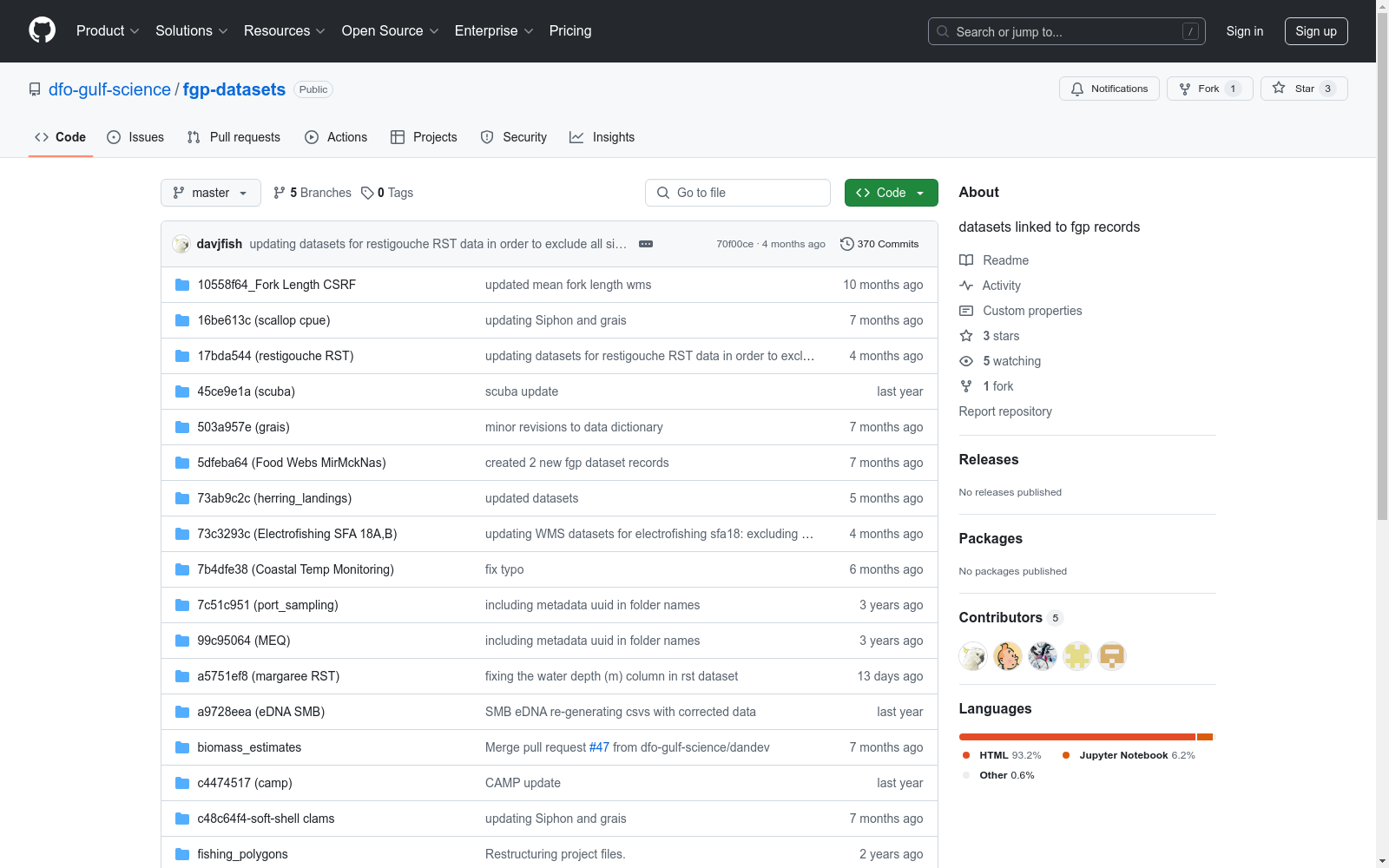Open the Solutions dropdown menu

(x=192, y=31)
